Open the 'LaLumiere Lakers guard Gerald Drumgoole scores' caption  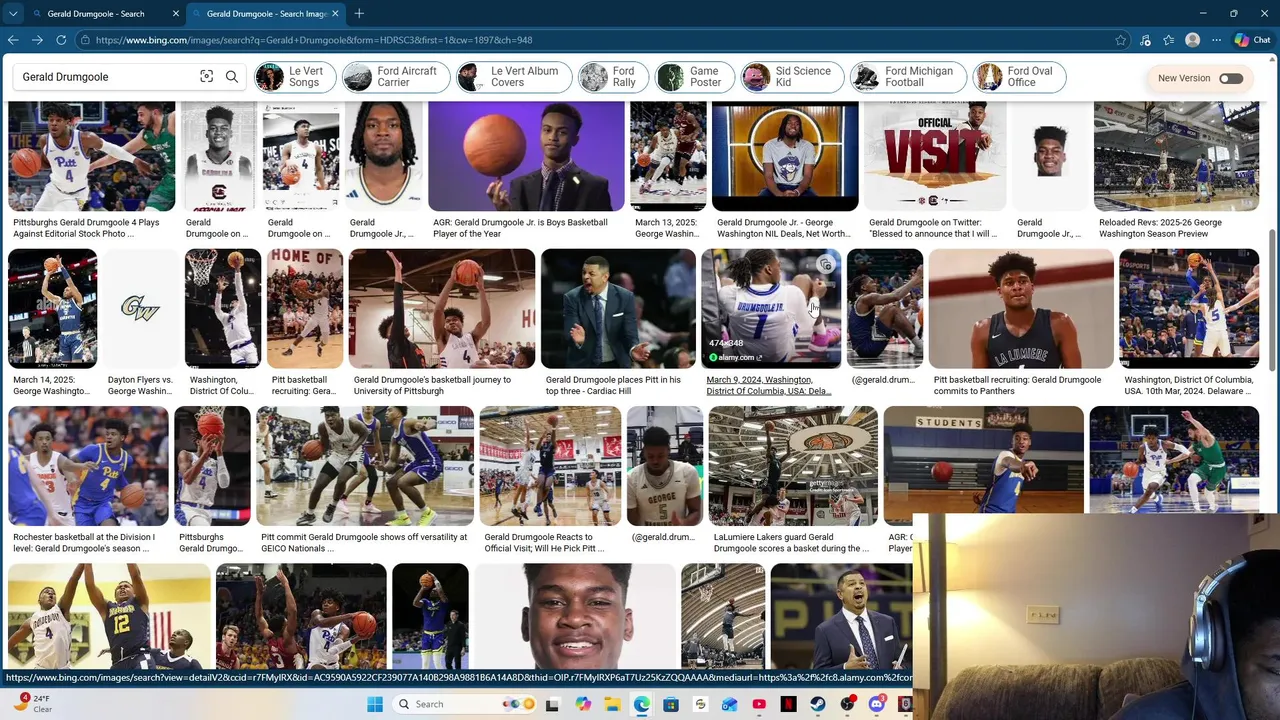(x=791, y=542)
